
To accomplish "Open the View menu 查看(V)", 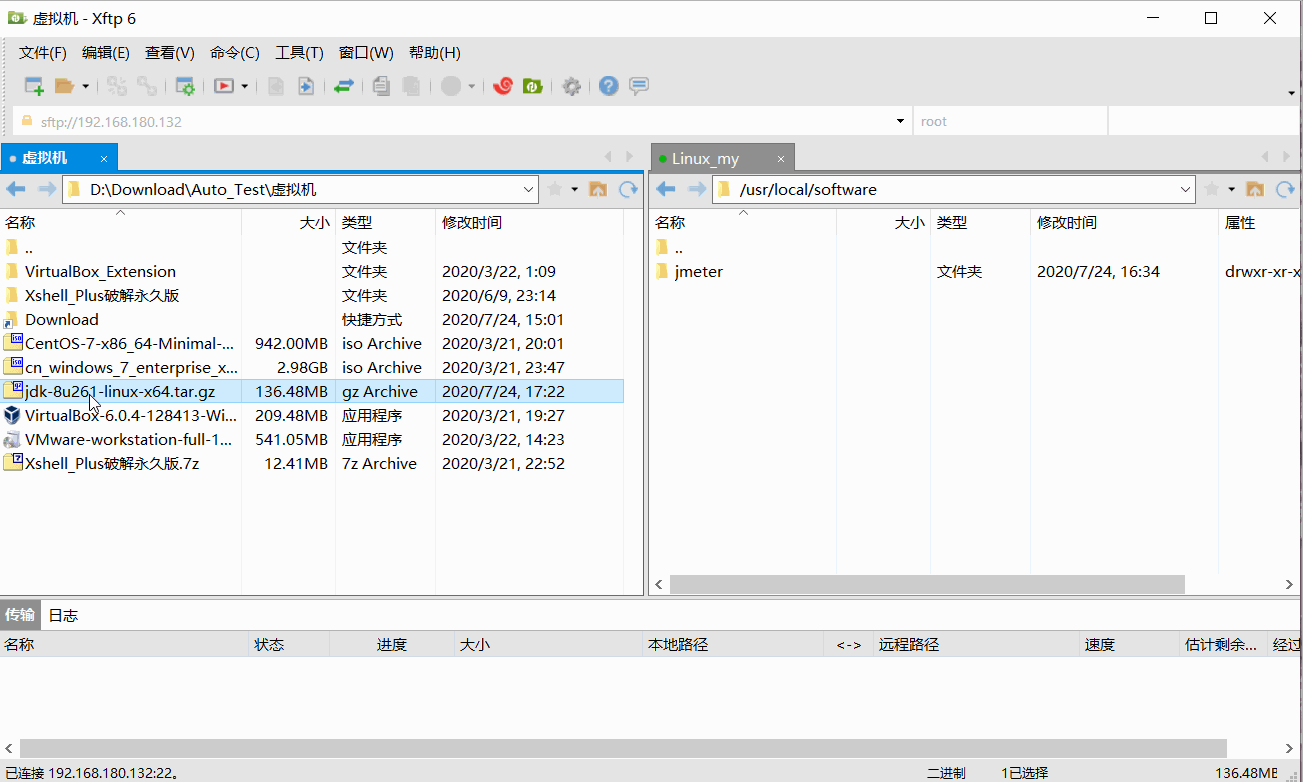I will [x=170, y=53].
